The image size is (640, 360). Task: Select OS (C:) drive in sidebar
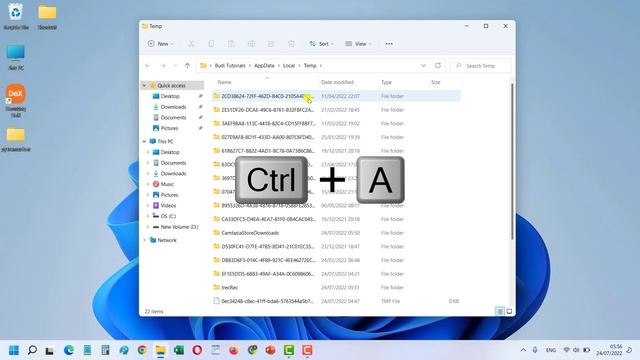[168, 216]
